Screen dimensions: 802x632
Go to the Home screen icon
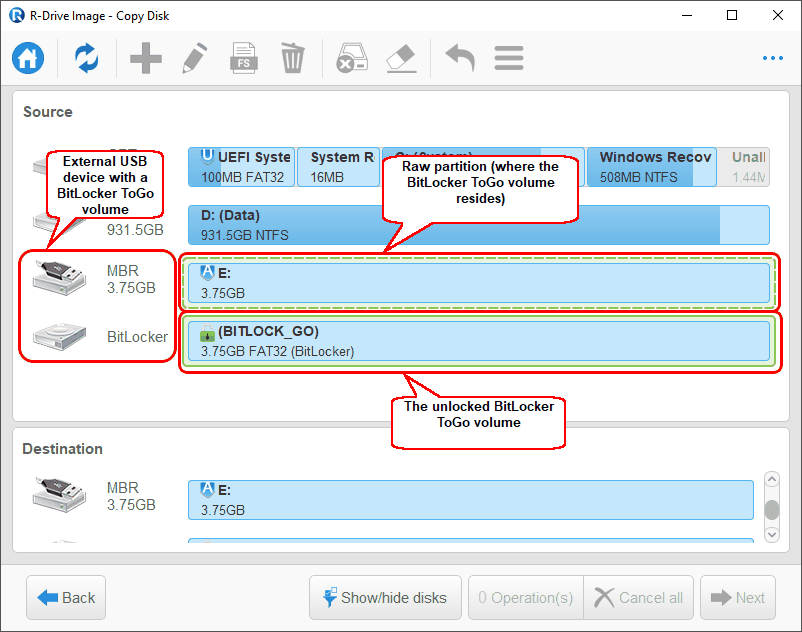(28, 58)
